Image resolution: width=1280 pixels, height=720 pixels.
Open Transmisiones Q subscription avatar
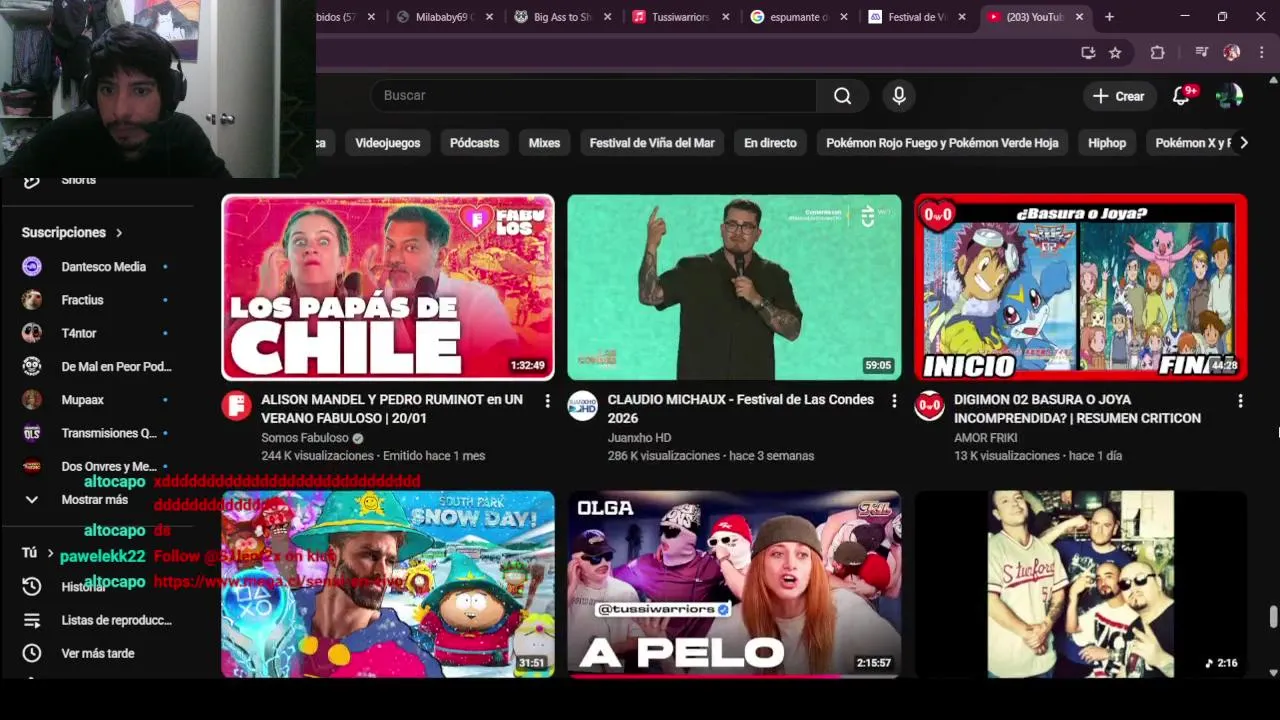click(32, 433)
